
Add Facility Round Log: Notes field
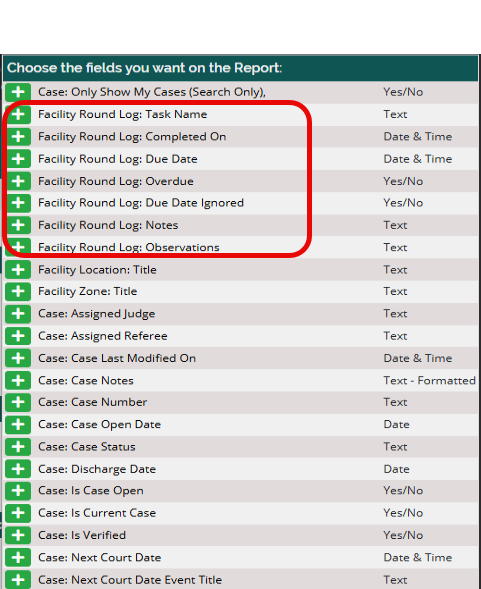pos(18,225)
